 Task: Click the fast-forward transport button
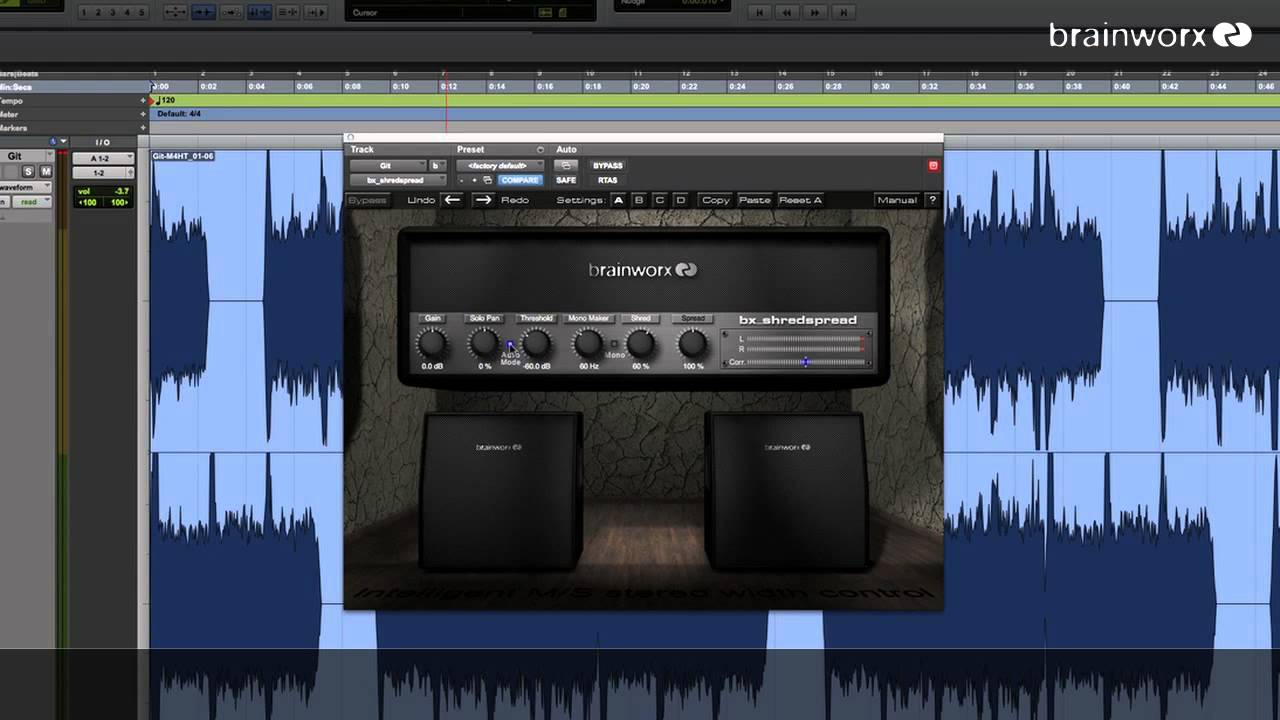(816, 12)
